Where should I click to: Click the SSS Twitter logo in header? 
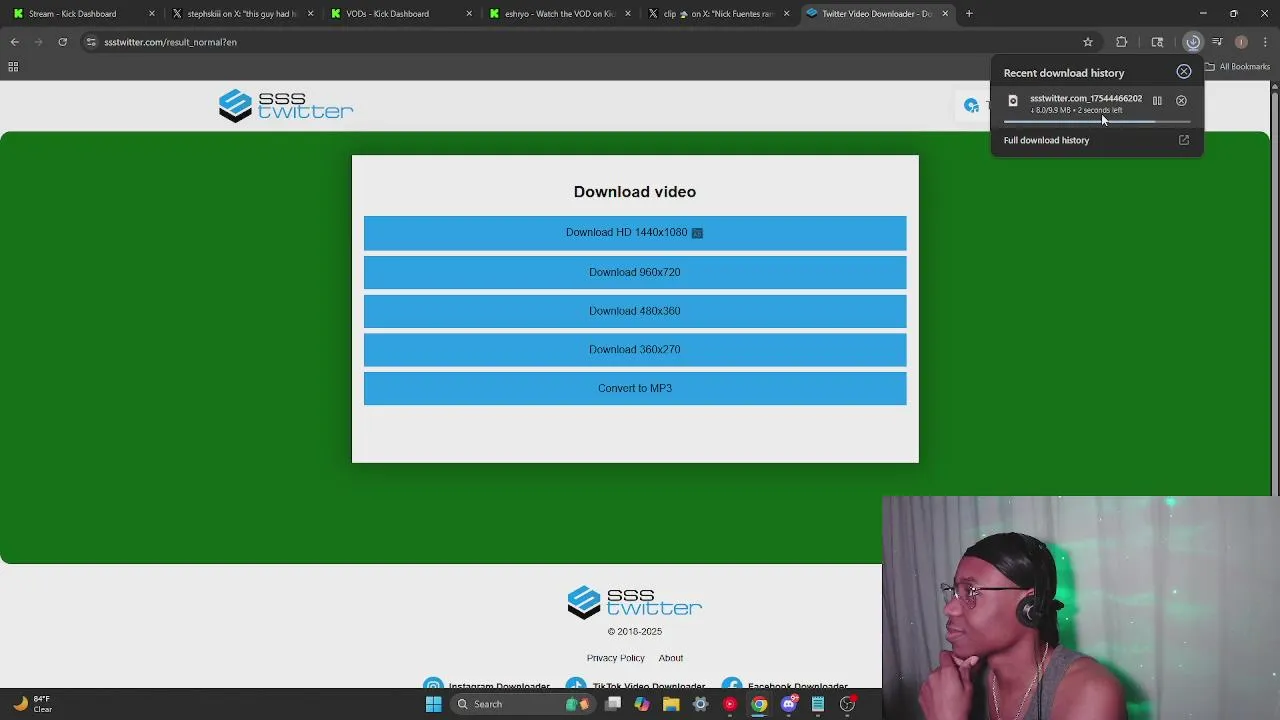click(x=286, y=106)
